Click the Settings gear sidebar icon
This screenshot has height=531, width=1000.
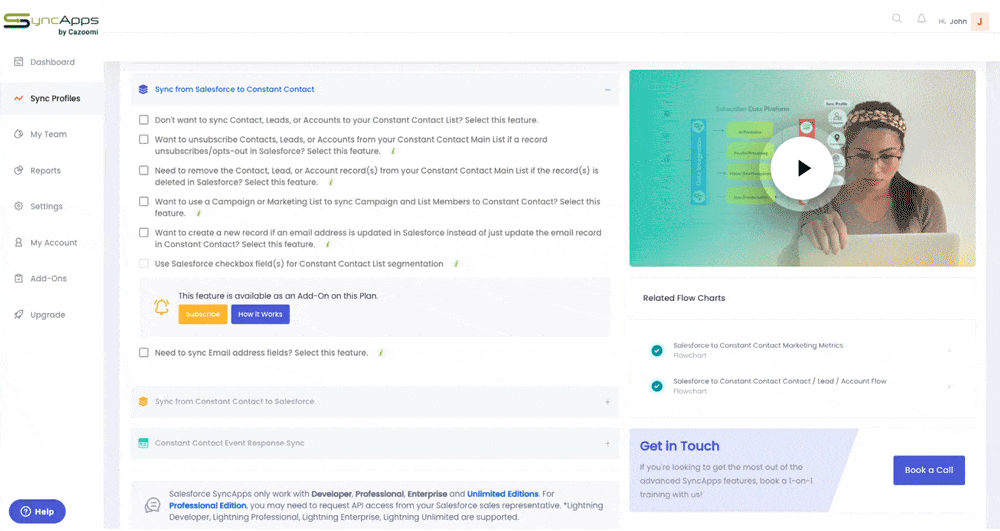(18, 206)
